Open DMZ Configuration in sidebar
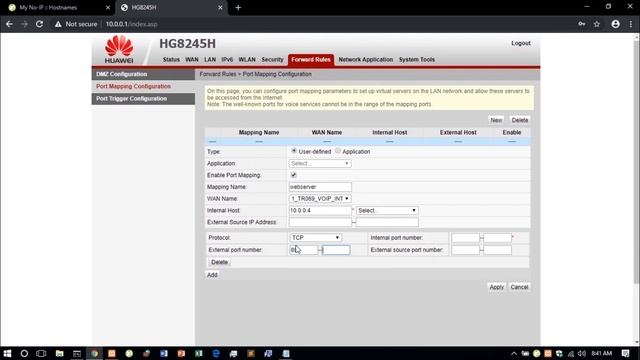640x360 pixels. (143, 74)
